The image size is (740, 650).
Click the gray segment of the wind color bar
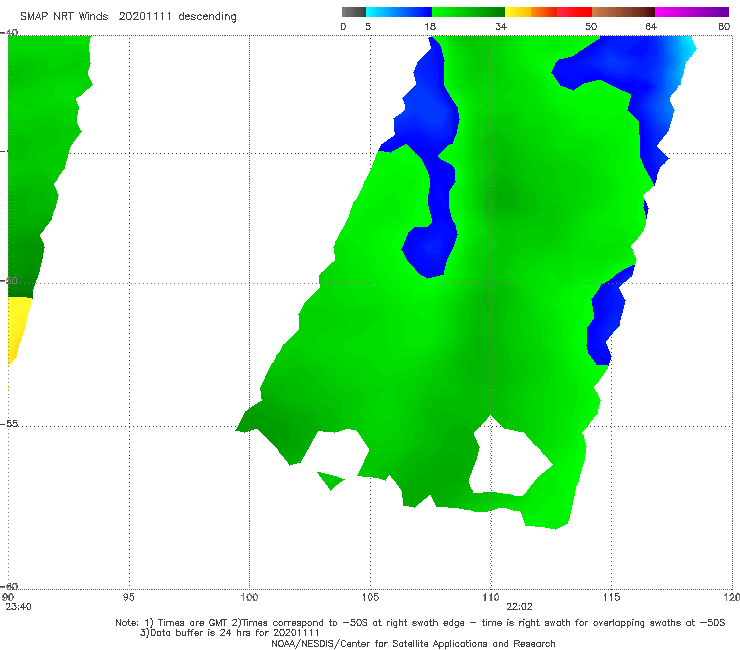point(353,12)
